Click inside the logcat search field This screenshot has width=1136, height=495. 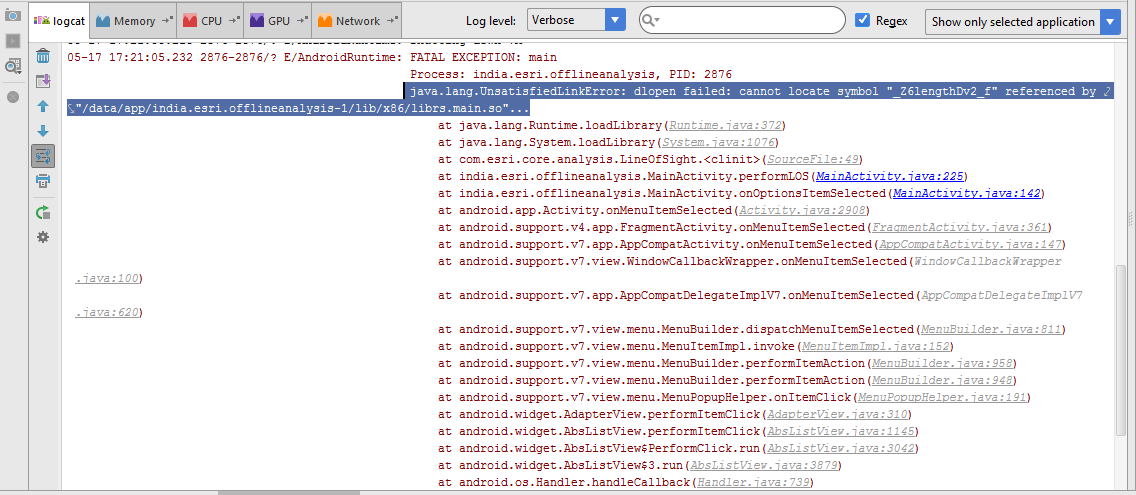742,21
